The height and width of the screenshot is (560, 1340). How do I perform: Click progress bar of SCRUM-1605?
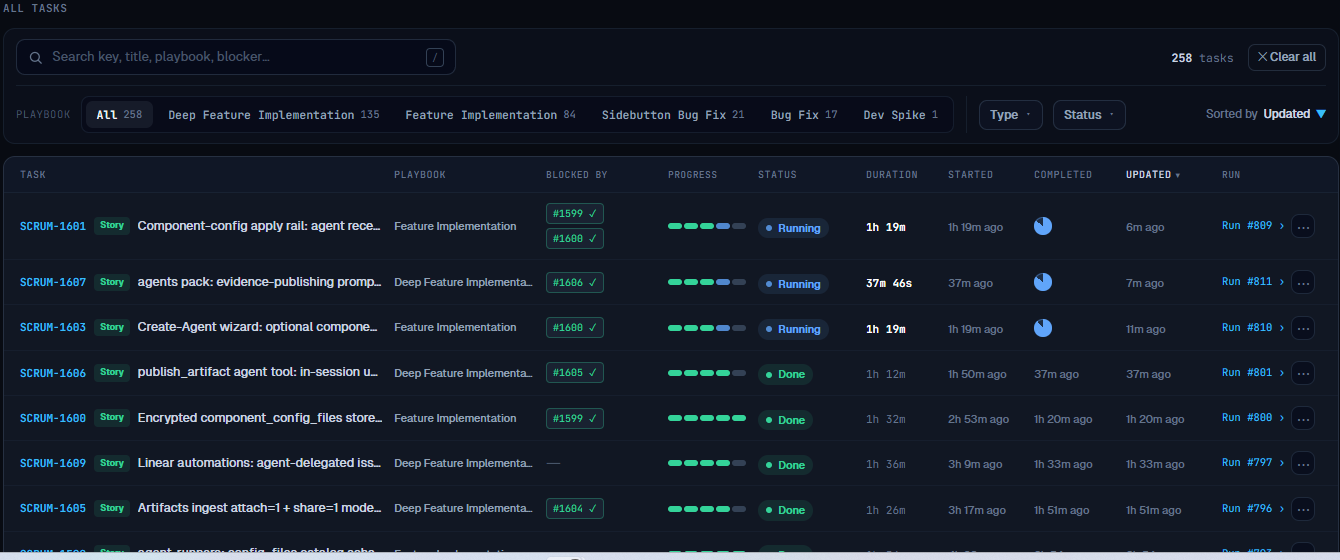pos(707,509)
